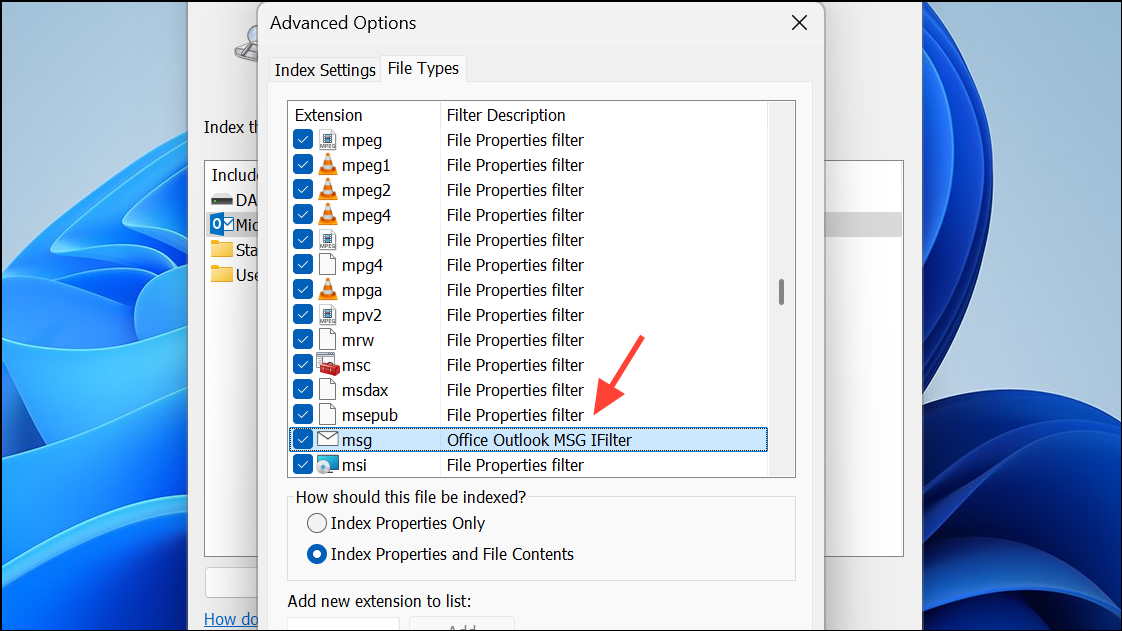Click the VLC cone icon for mpeg1
1122x631 pixels.
(x=328, y=165)
